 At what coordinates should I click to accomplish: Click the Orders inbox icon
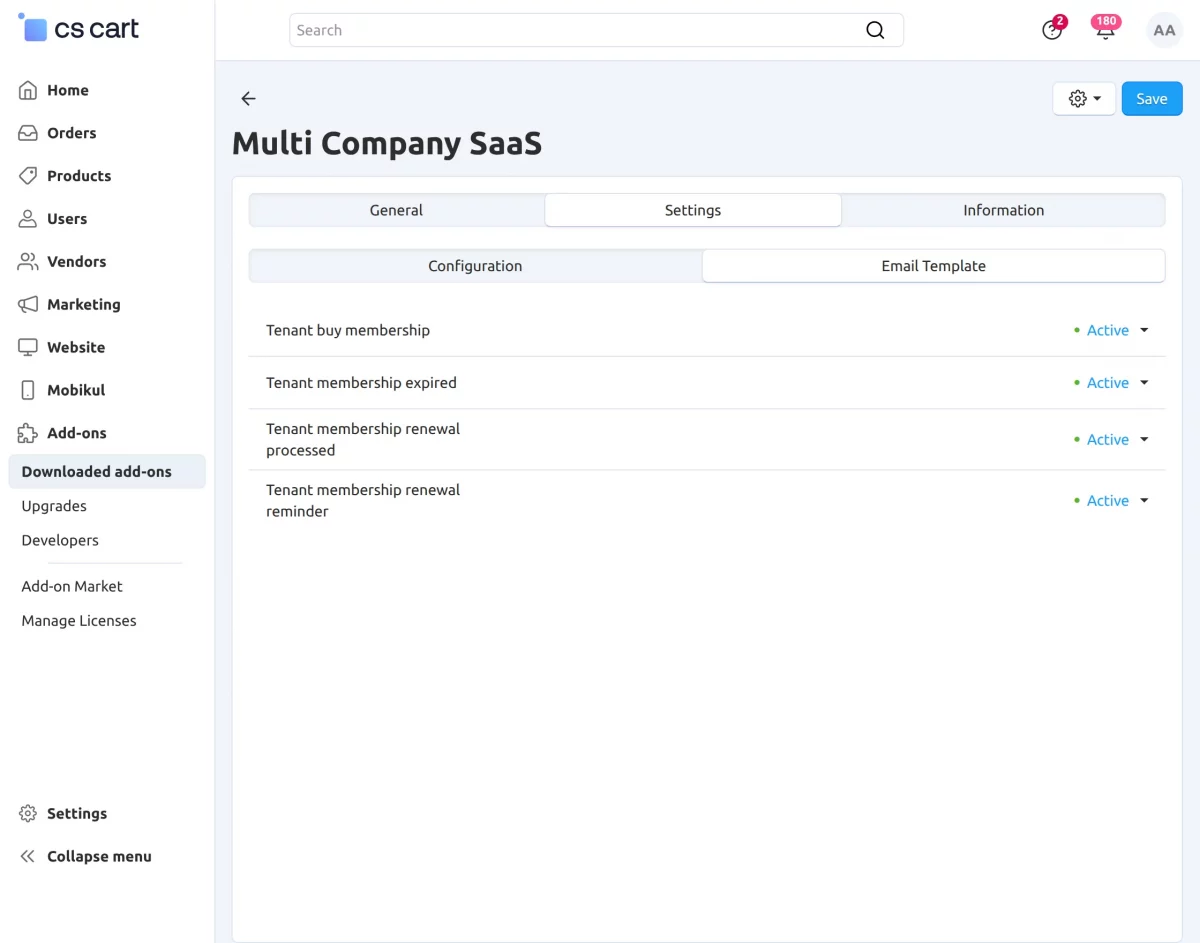tap(28, 133)
